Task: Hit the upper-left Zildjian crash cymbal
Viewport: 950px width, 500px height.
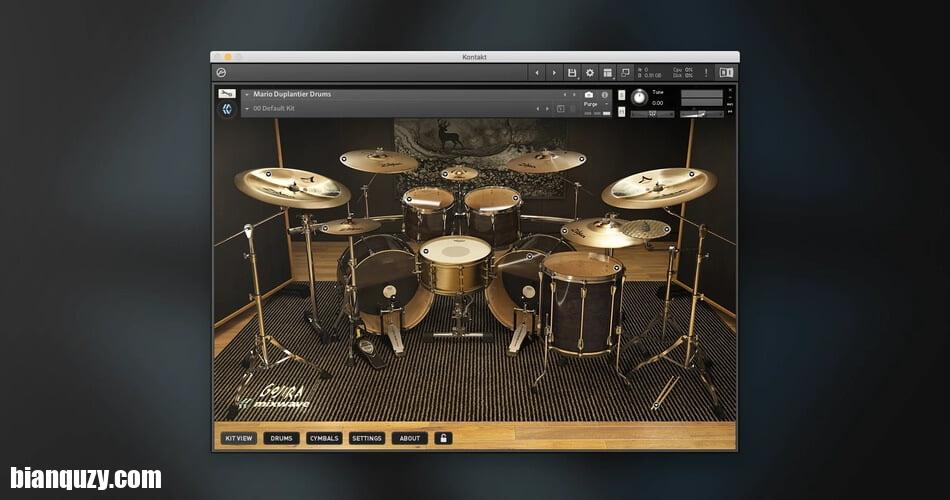Action: pos(379,161)
